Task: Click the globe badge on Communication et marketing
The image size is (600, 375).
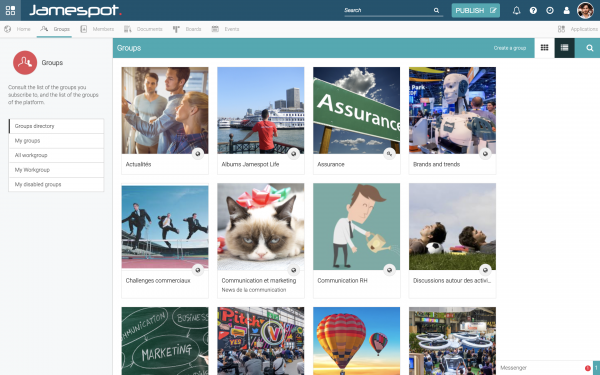Action: (293, 270)
